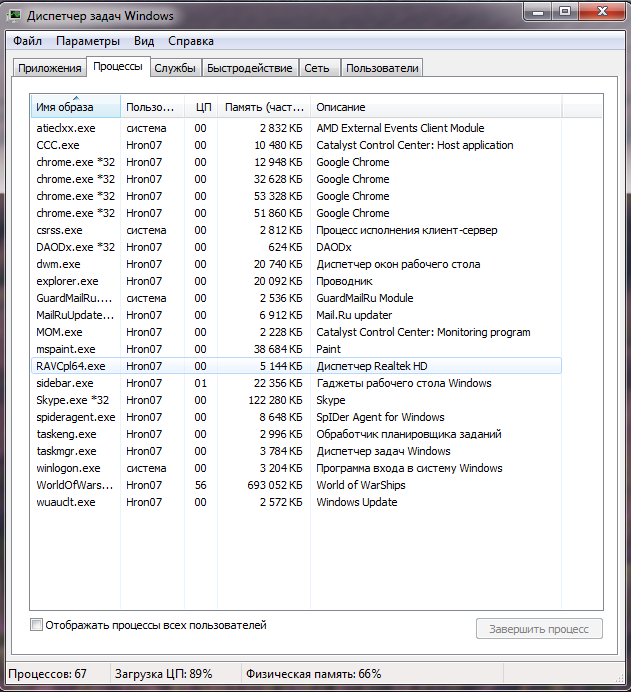Sort by Описание column header
Viewport: 631px width, 692px height.
coord(436,107)
